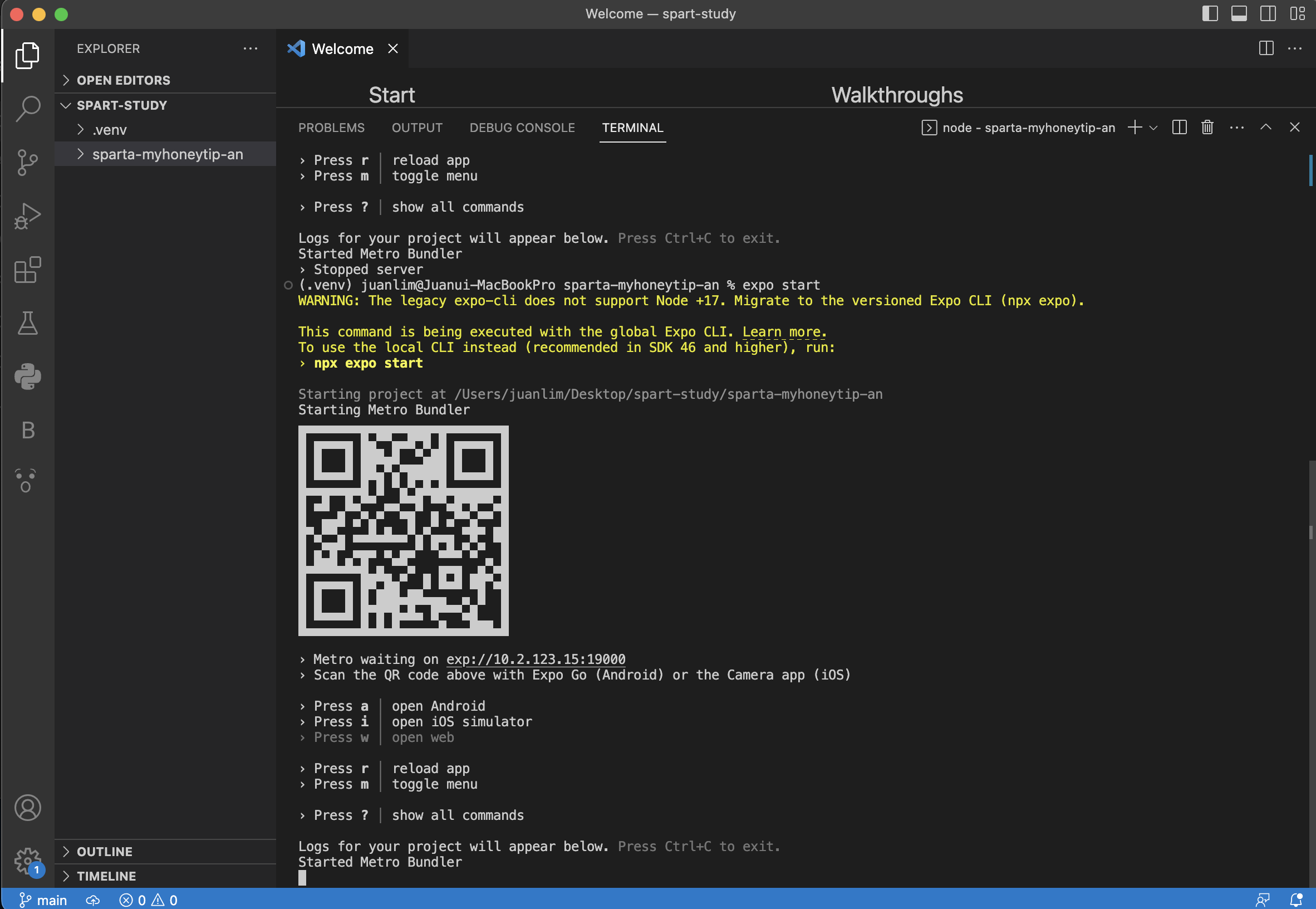Image resolution: width=1316 pixels, height=909 pixels.
Task: Click the QR code in terminal
Action: coord(404,531)
